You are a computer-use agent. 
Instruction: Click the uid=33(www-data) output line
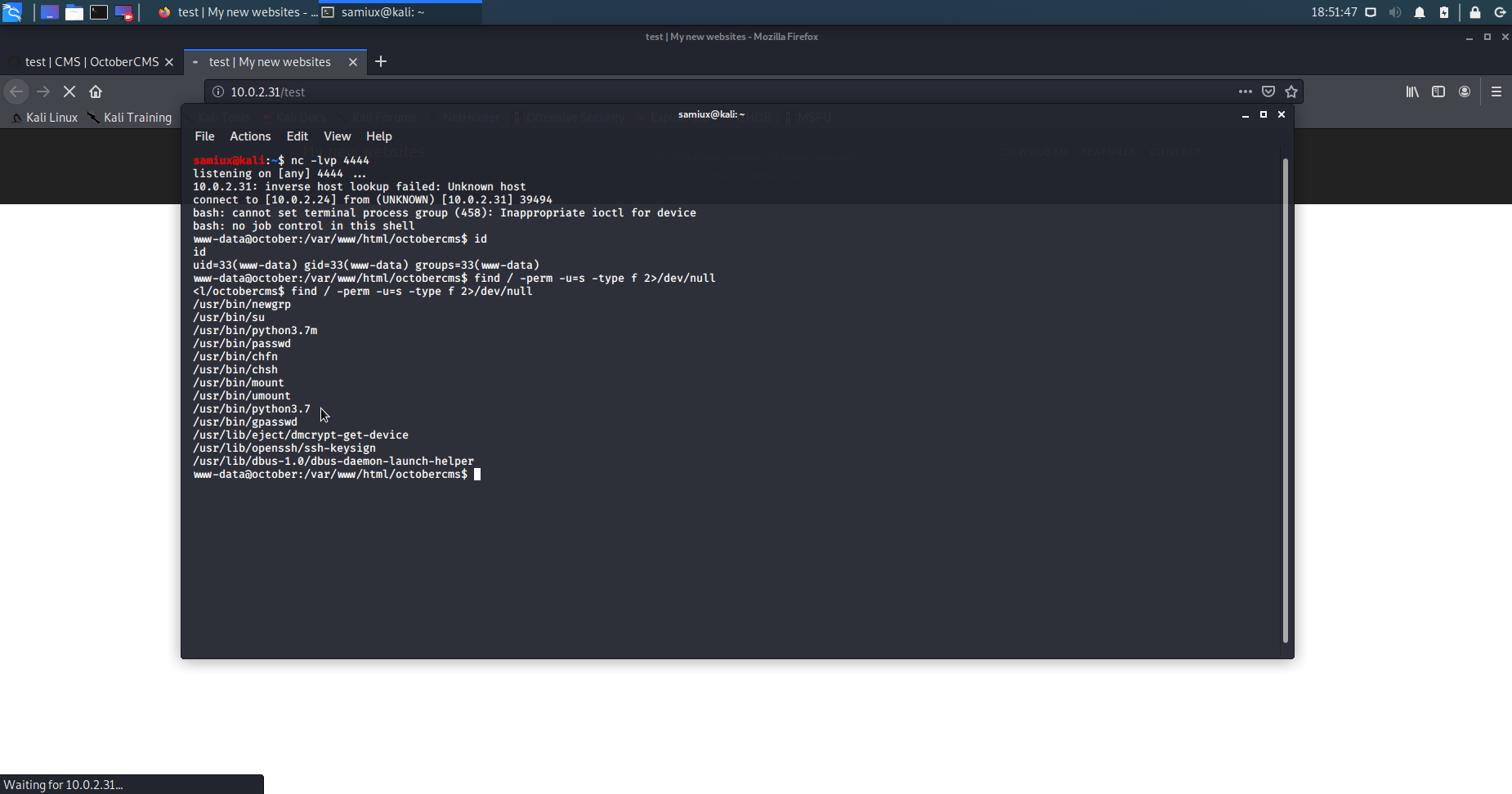coord(366,265)
